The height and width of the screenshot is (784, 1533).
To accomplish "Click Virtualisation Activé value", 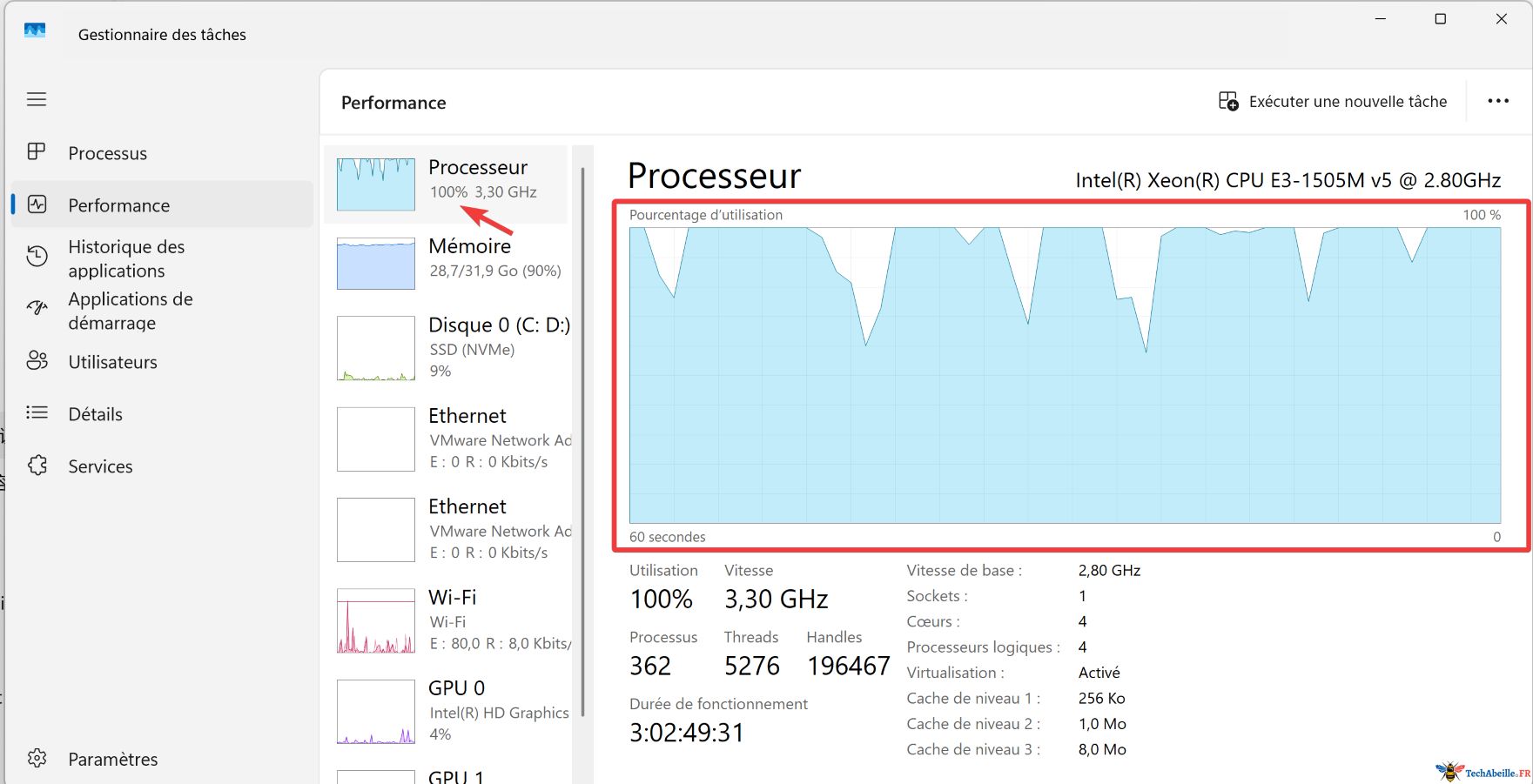I will pyautogui.click(x=1099, y=673).
